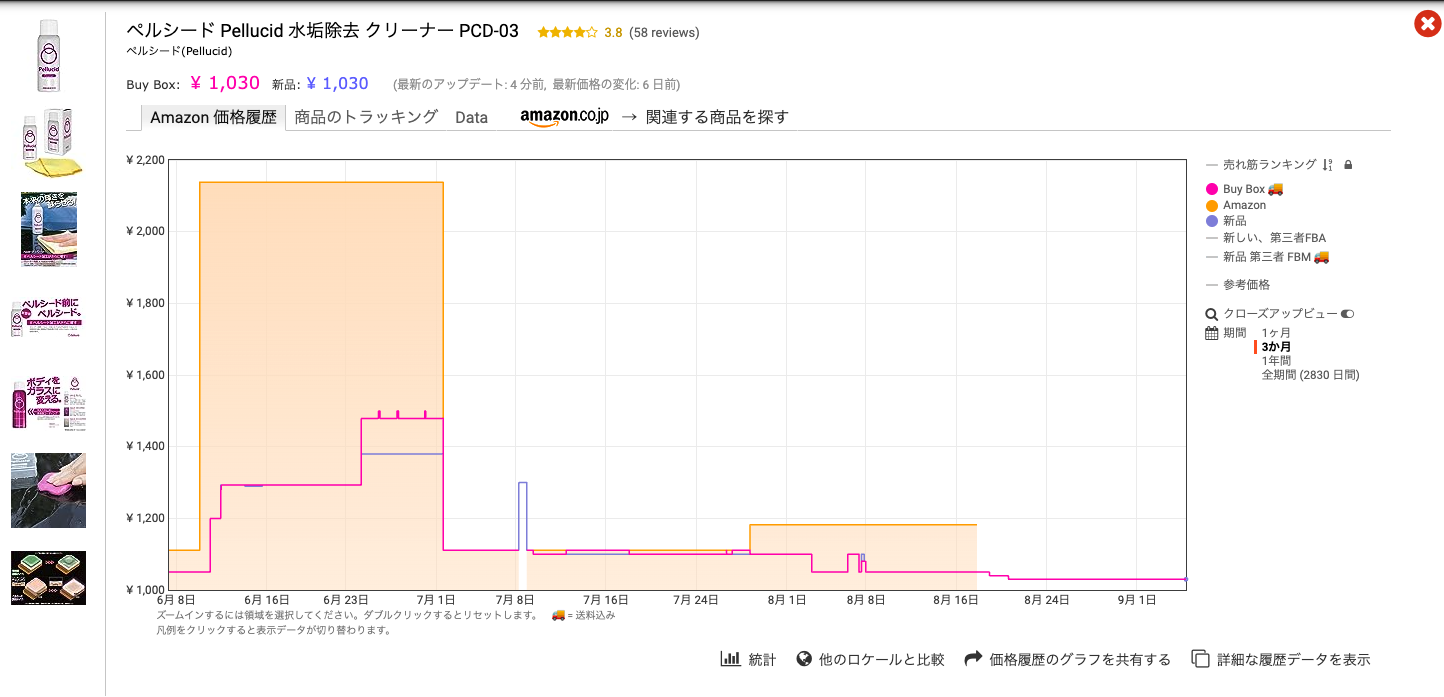1444x697 pixels.
Task: Open the Data tab
Action: [471, 117]
